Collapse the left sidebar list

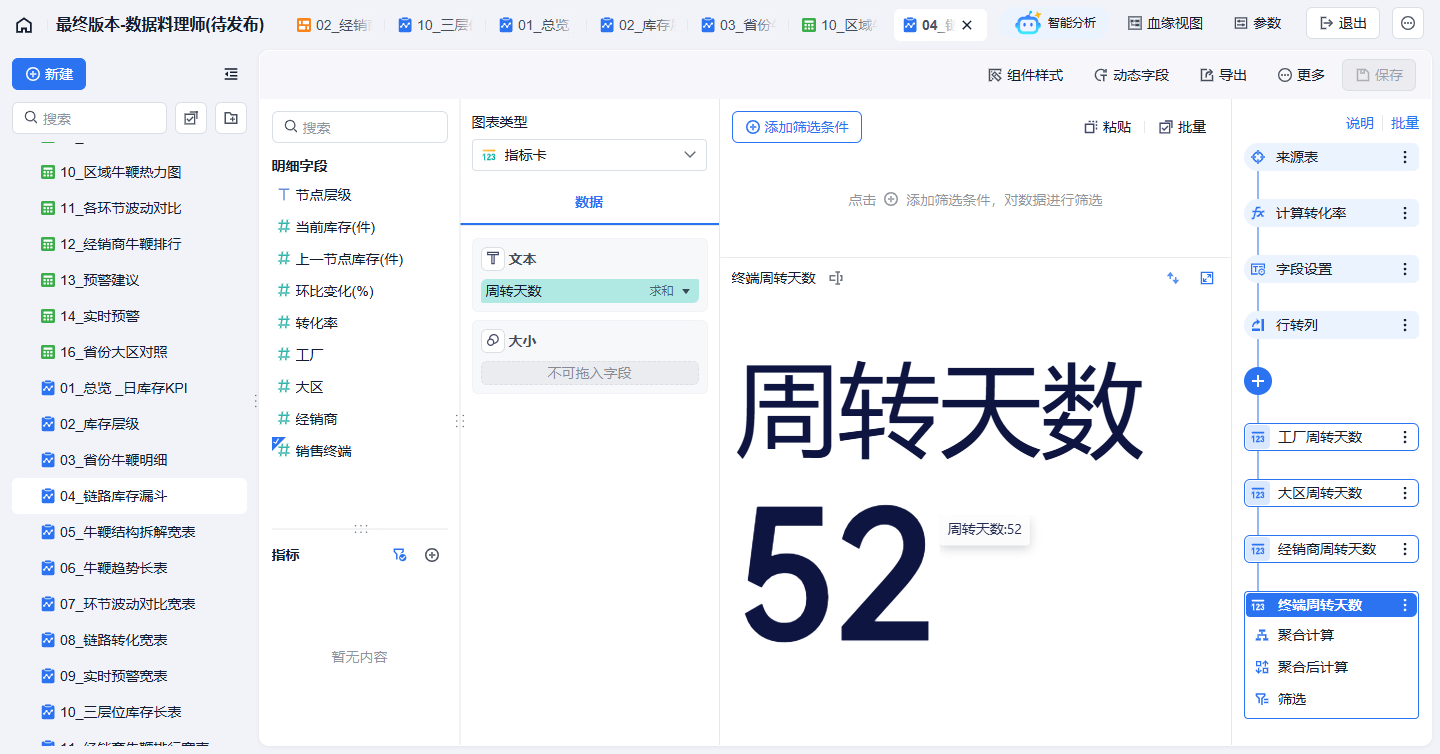coord(231,74)
